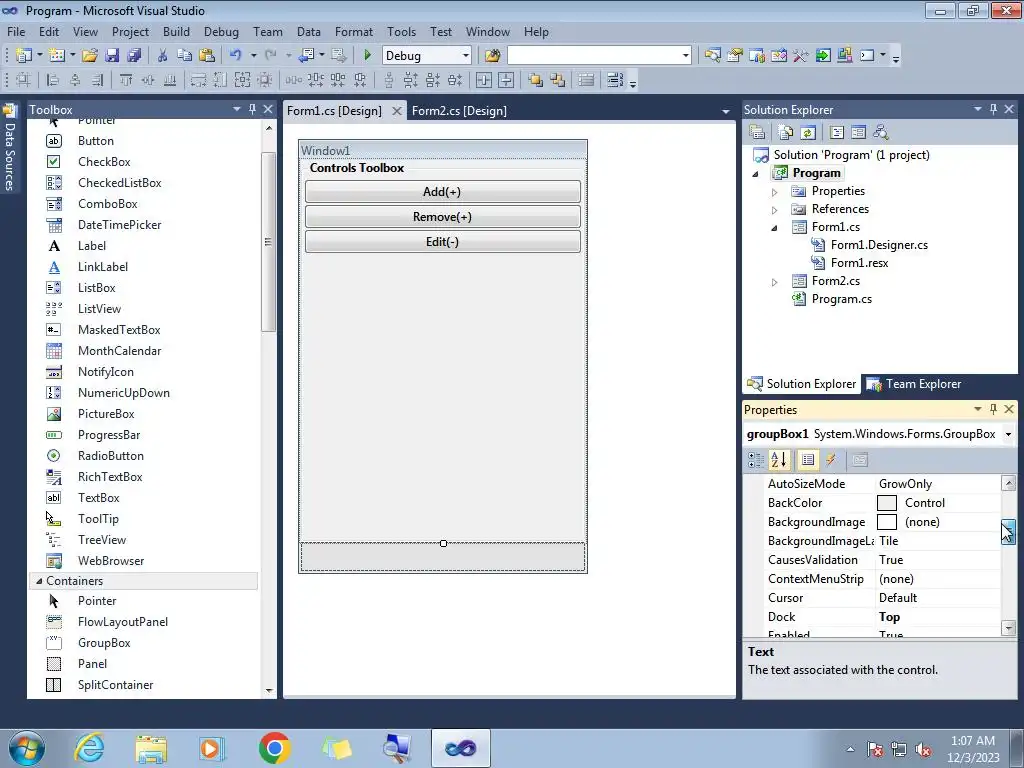
Task: Show Events with the lightning bolt icon
Action: coord(831,460)
